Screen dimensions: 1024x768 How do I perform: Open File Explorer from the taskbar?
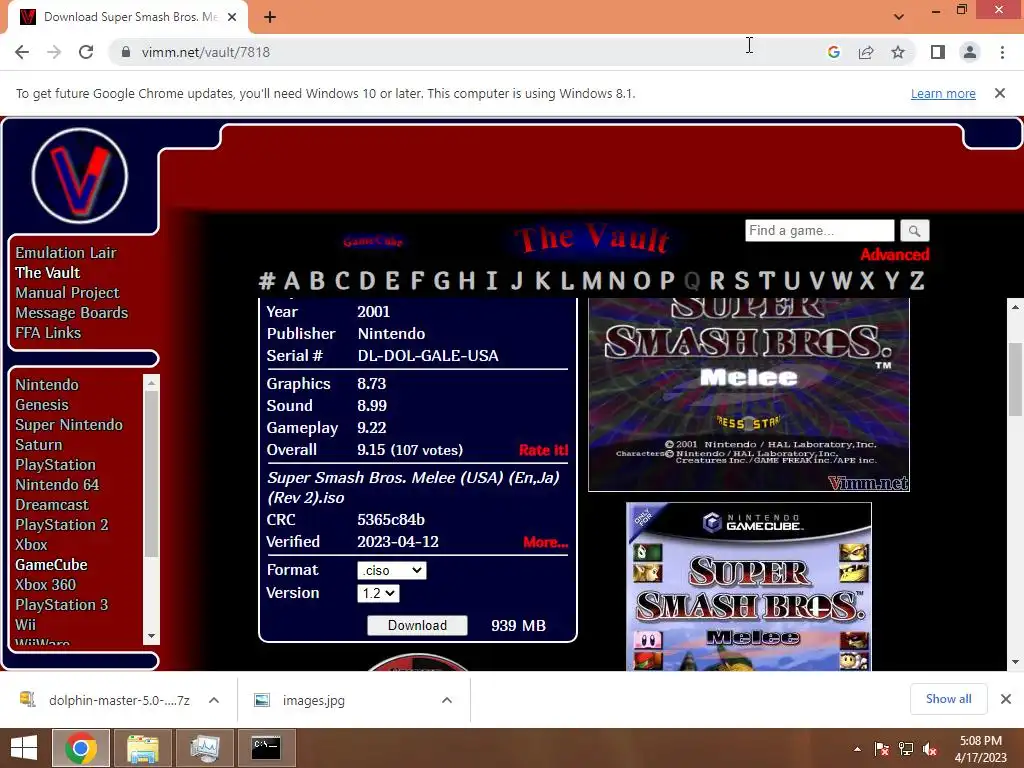click(143, 748)
